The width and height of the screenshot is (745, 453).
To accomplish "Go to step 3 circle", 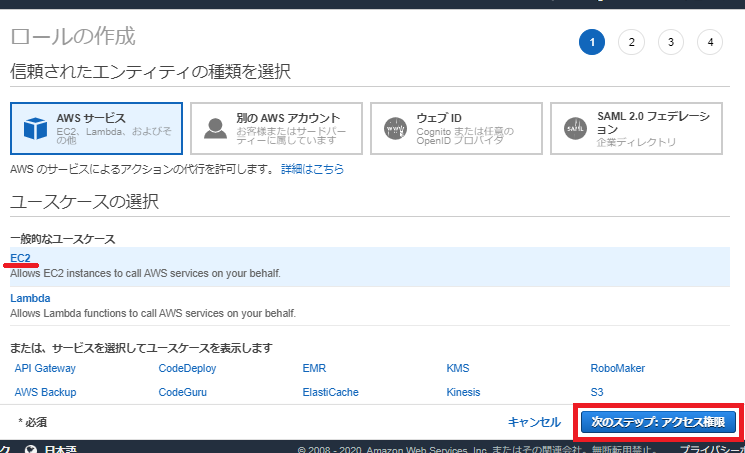I will tap(671, 42).
